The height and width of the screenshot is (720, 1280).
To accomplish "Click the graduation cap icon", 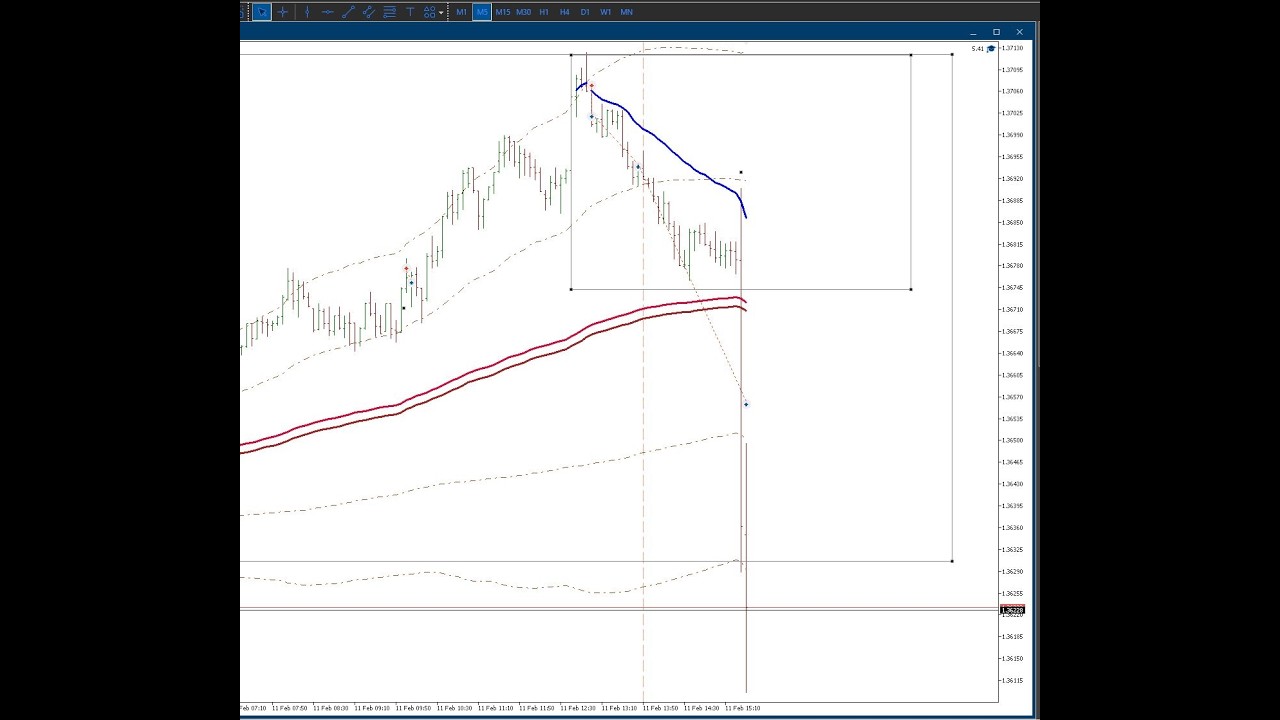I will (x=991, y=48).
